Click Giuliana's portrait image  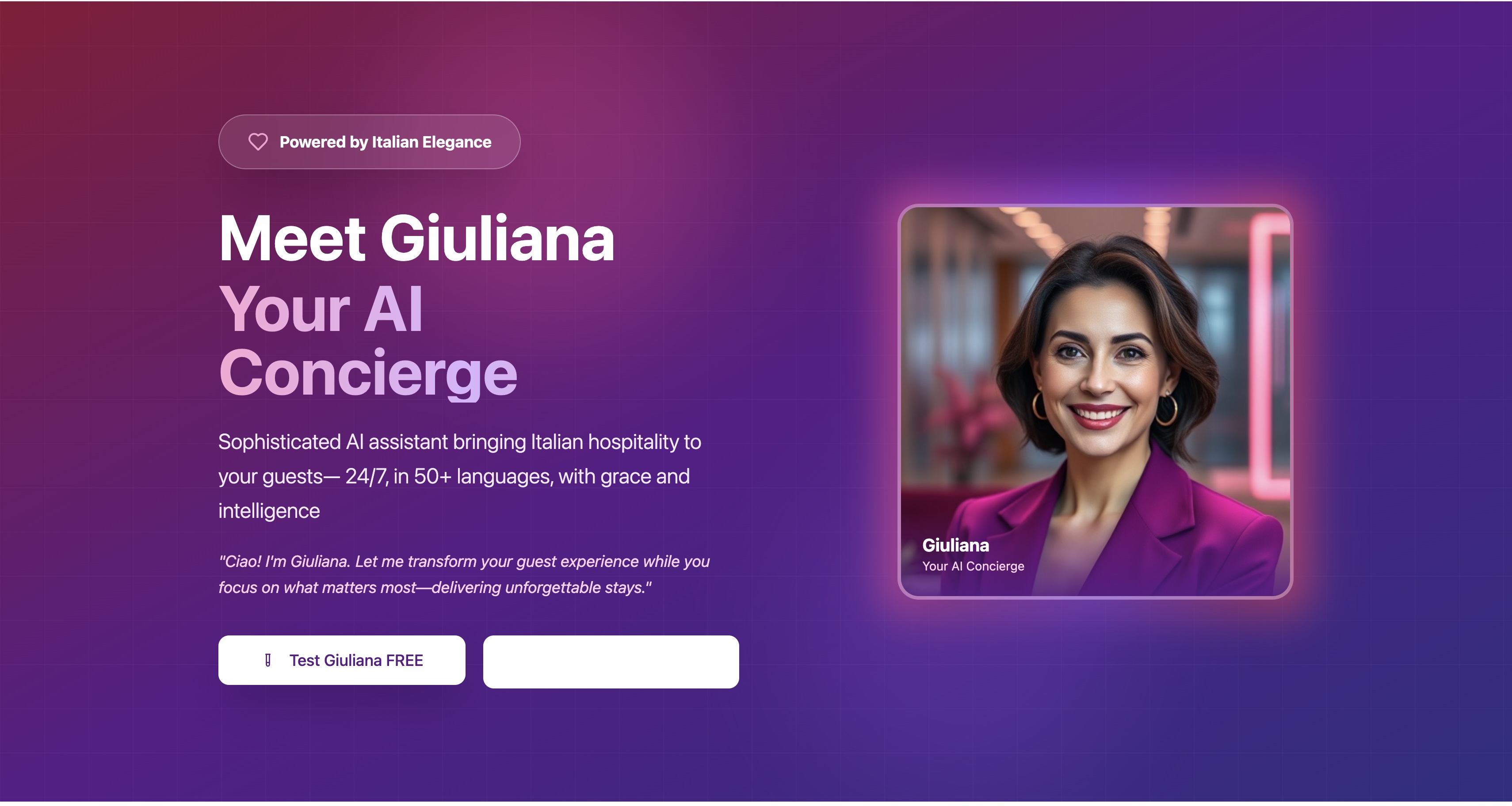pyautogui.click(x=1095, y=401)
